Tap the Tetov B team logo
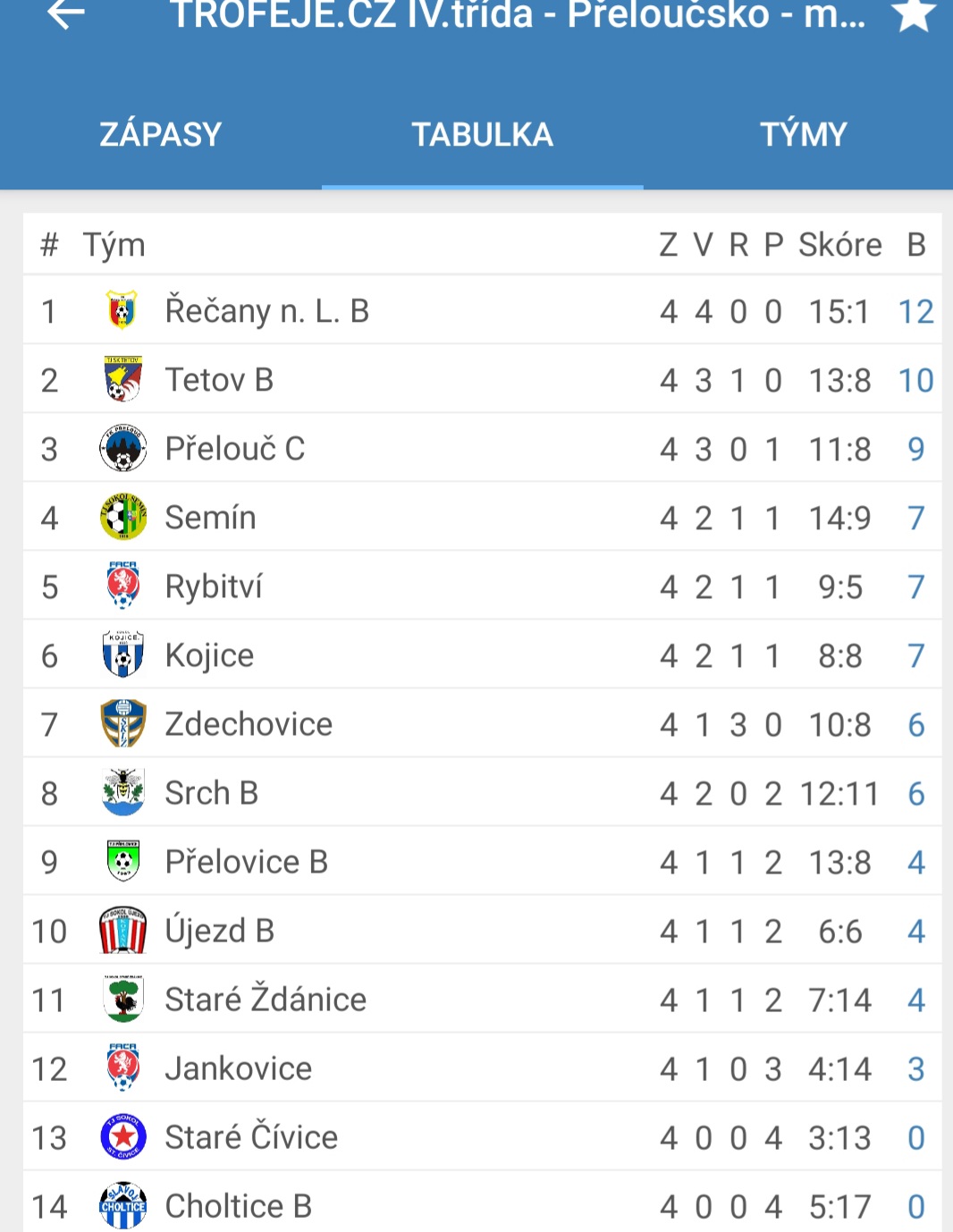Screen dimensions: 953x1232 click(x=122, y=379)
